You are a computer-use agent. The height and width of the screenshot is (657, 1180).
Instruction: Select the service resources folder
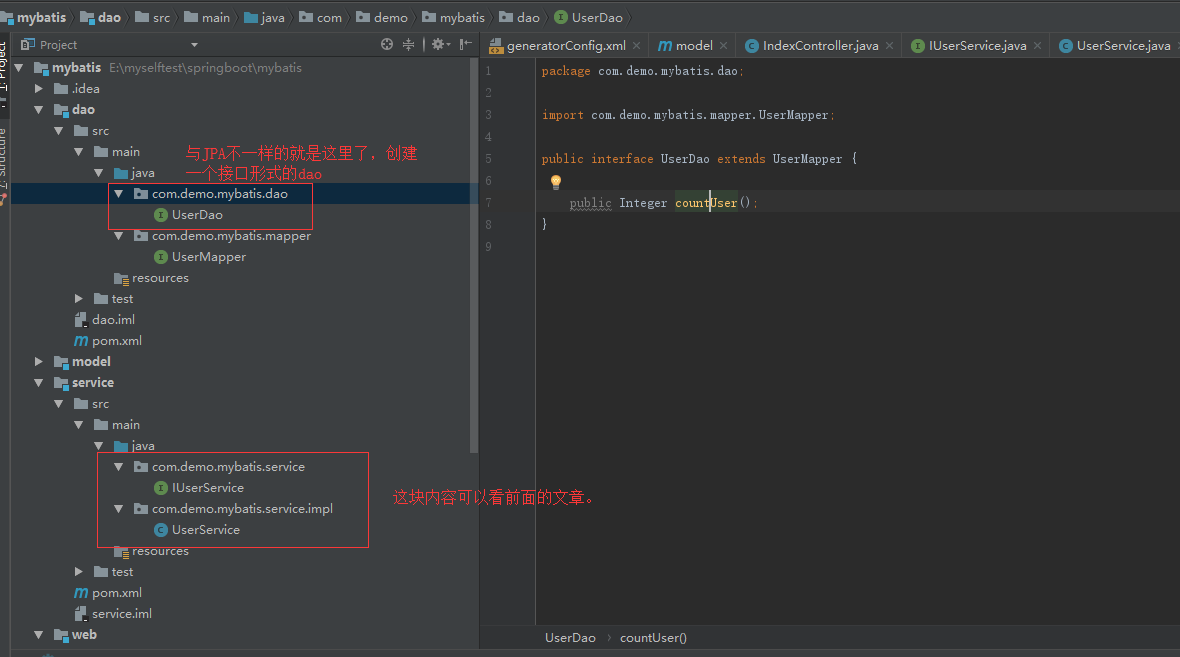[151, 551]
